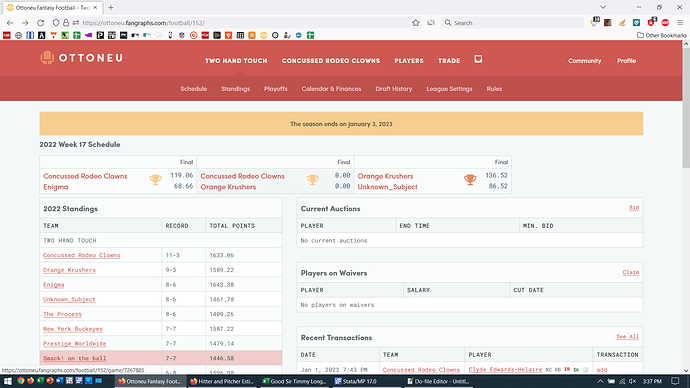Click in the Firefox Search box
690x388 pixels.
[x=513, y=23]
